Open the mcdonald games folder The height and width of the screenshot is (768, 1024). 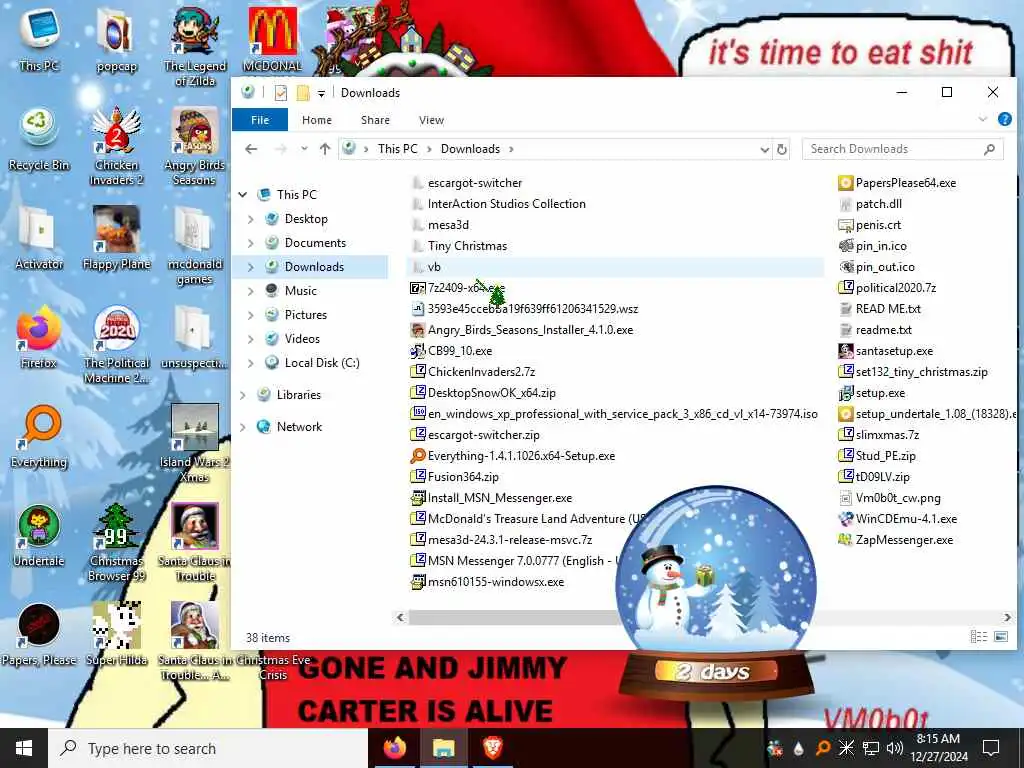tap(195, 246)
